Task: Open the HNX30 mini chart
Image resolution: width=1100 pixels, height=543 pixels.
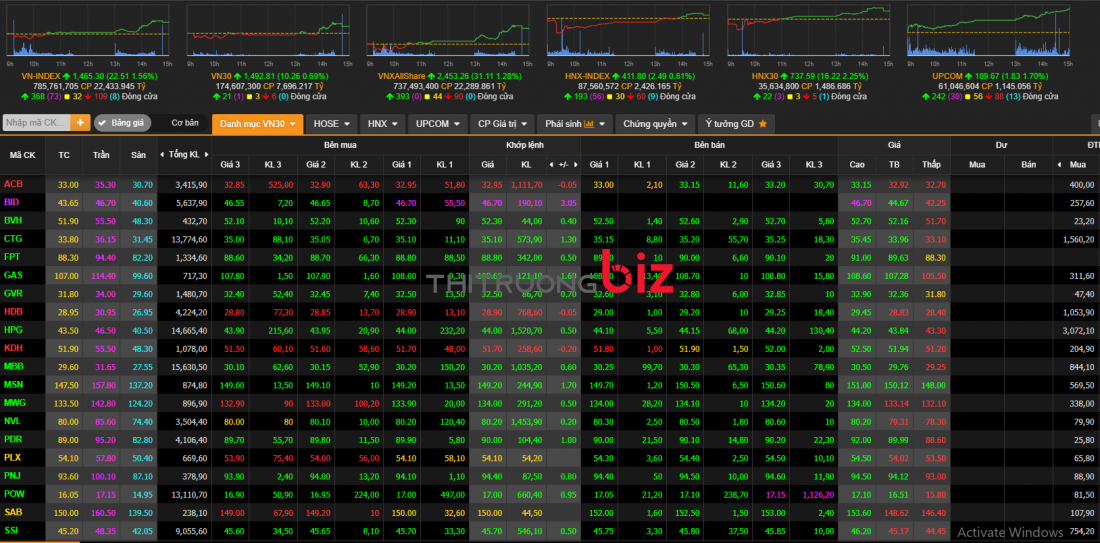Action: [x=809, y=31]
